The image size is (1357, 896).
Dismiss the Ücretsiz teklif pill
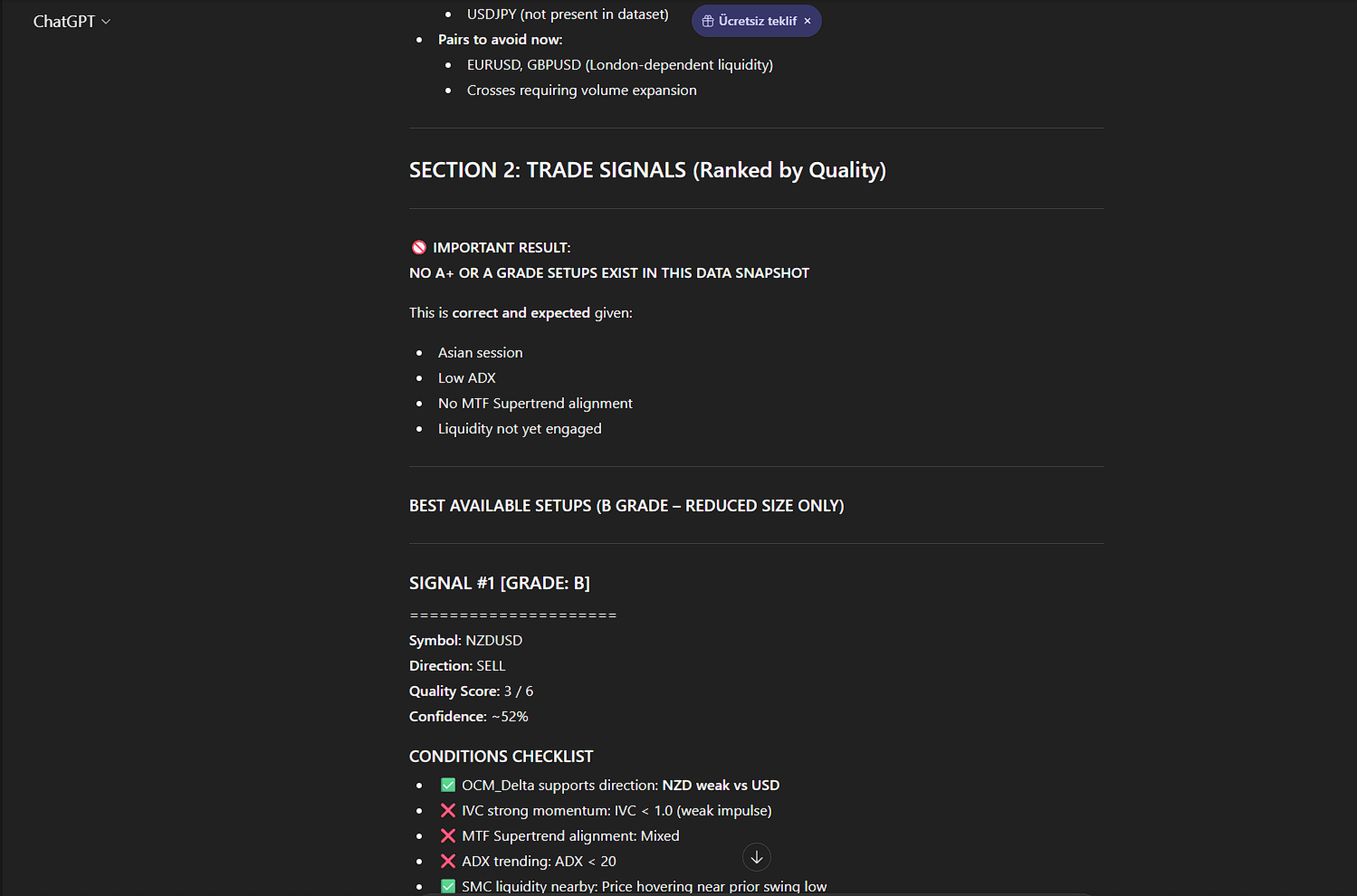[x=808, y=21]
